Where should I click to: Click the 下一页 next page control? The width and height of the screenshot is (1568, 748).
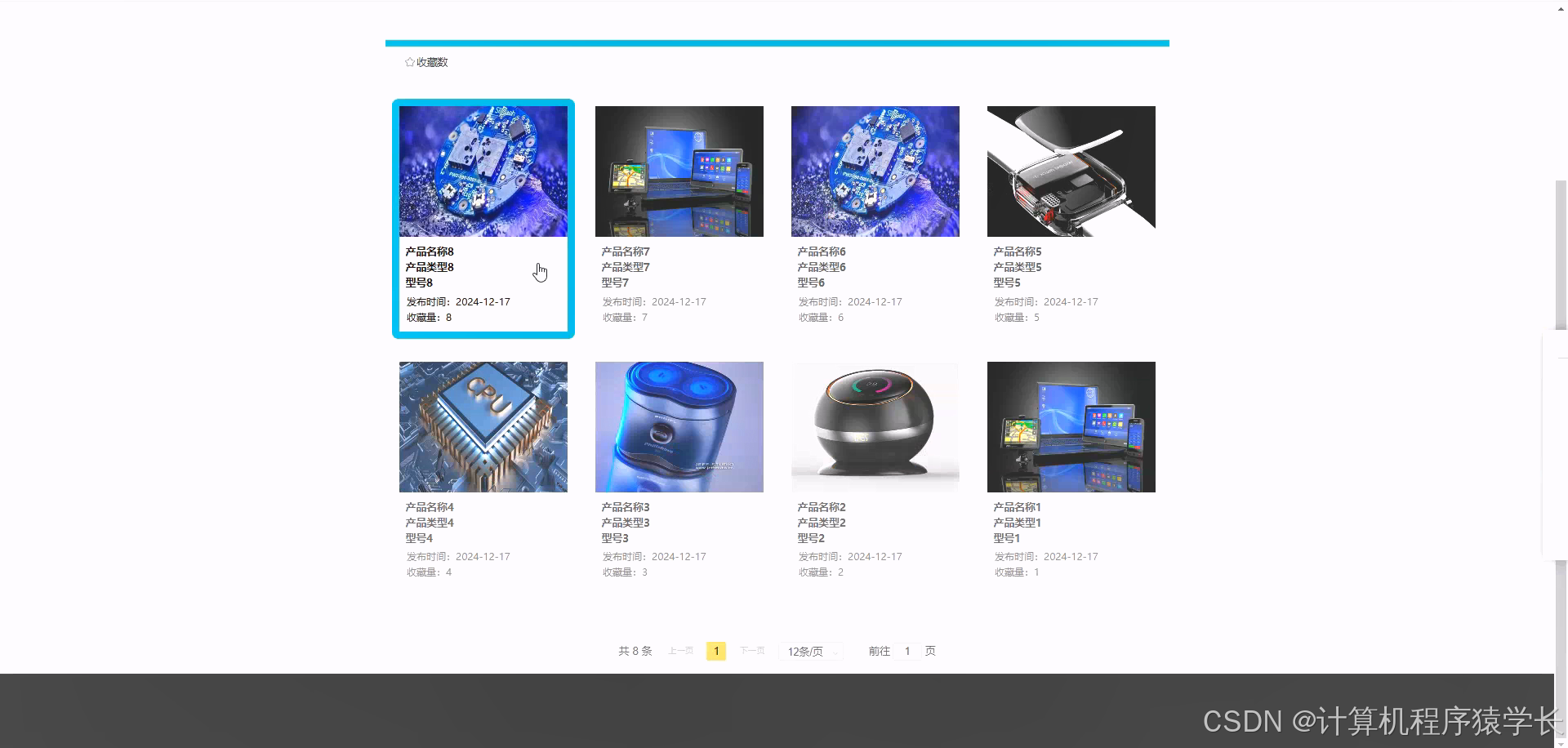click(x=751, y=651)
